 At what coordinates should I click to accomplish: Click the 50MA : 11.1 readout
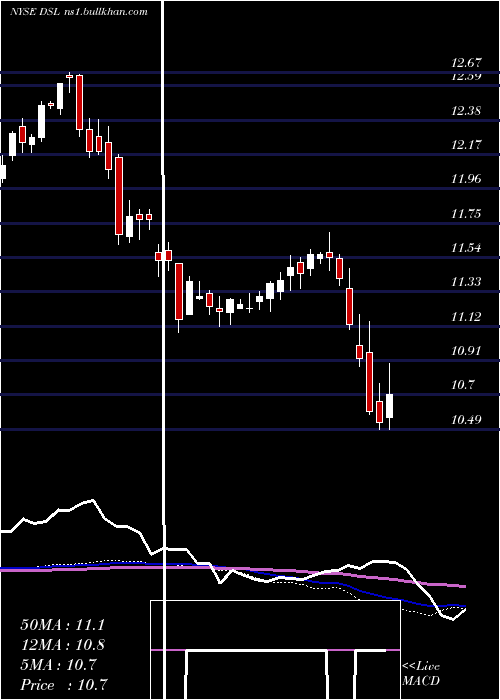point(62,625)
